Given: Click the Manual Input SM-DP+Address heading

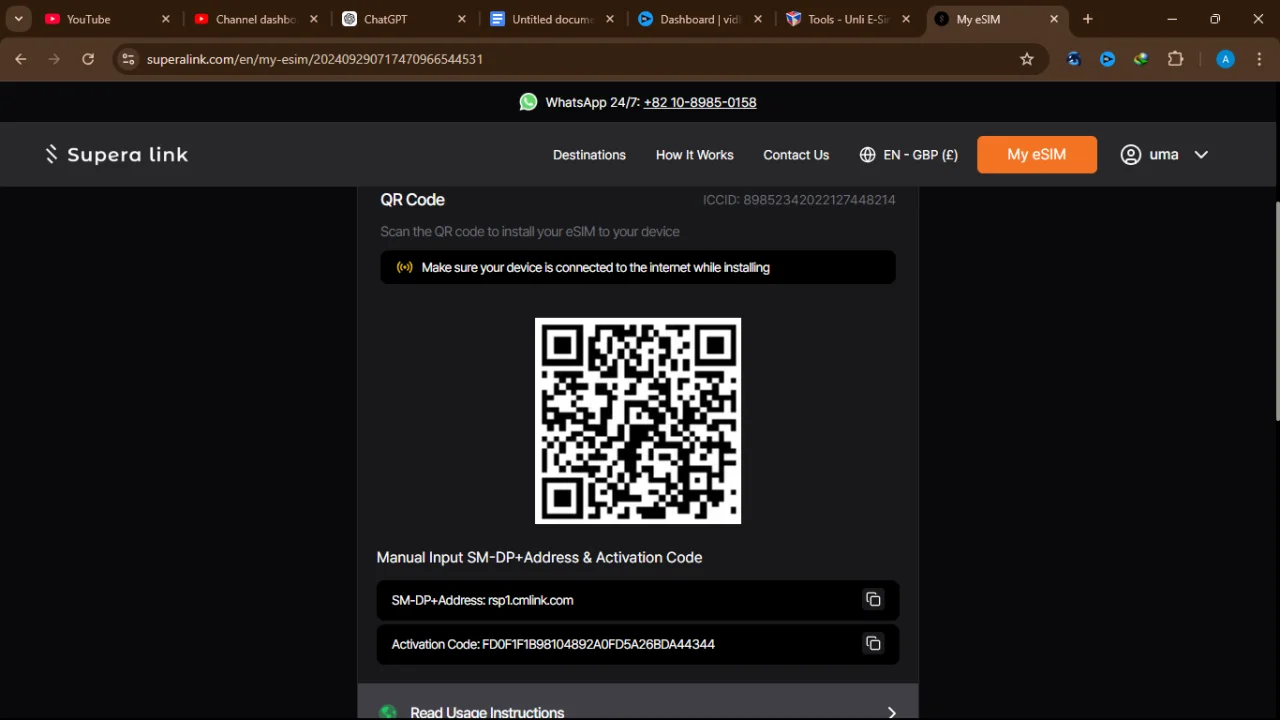Looking at the screenshot, I should point(539,557).
